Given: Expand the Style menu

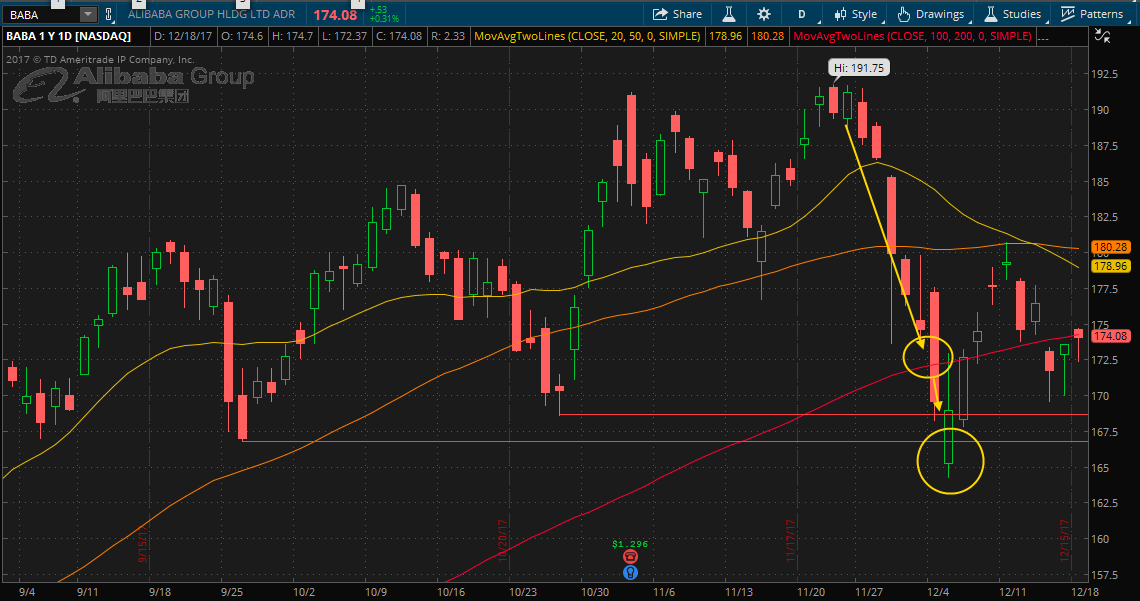Looking at the screenshot, I should tap(857, 14).
